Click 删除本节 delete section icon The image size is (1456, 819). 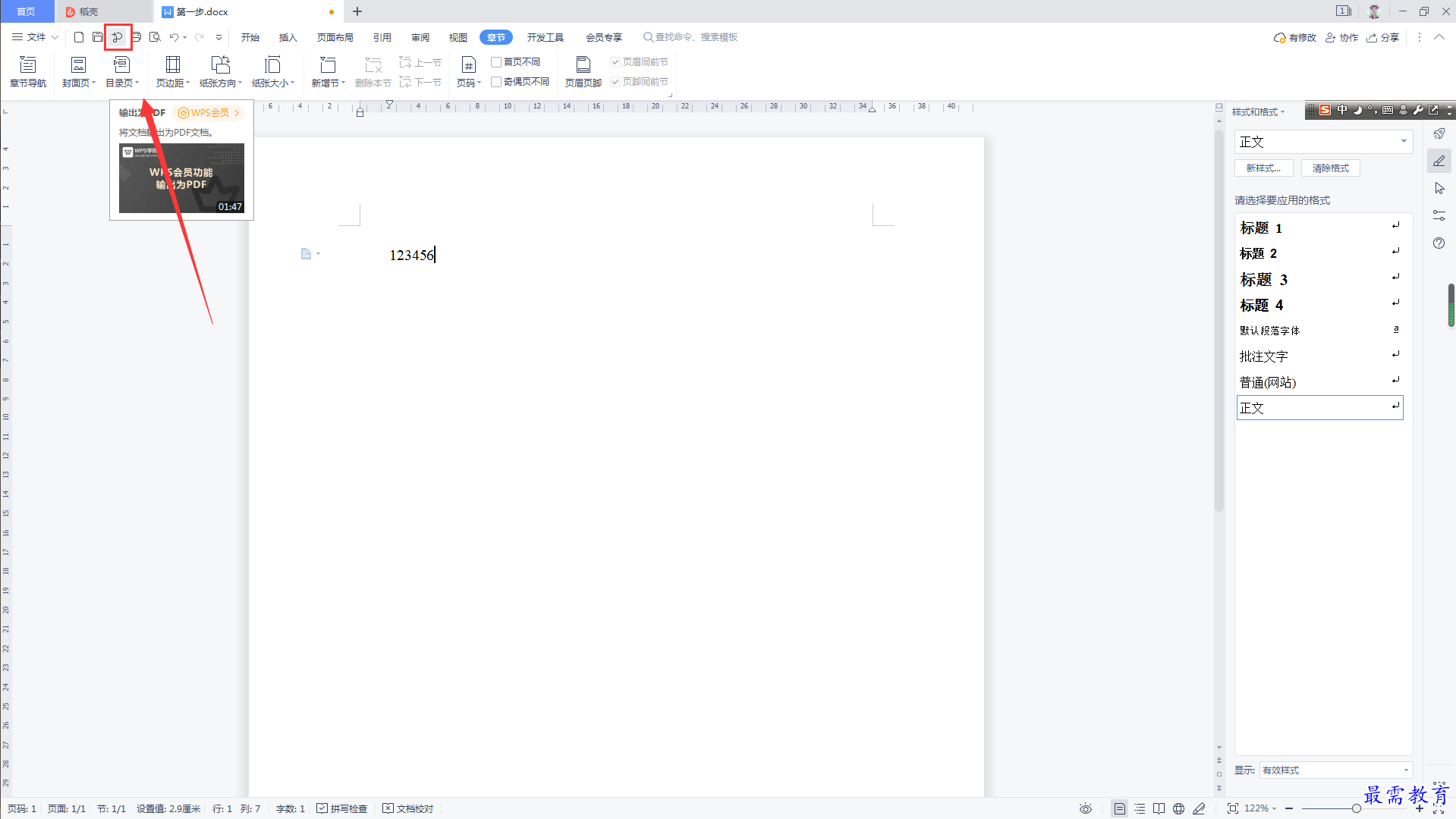tap(373, 72)
